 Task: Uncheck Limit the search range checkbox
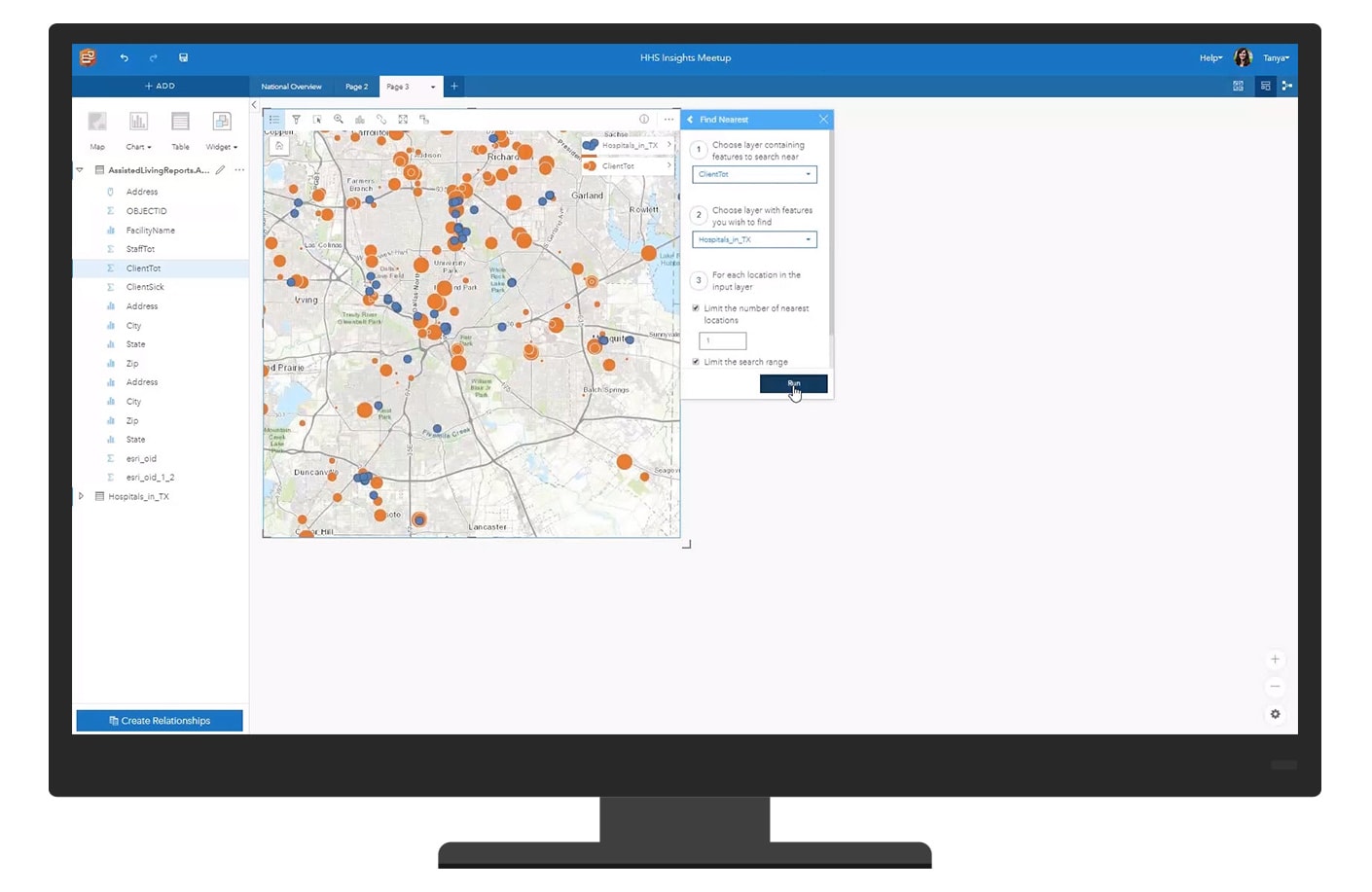click(696, 362)
